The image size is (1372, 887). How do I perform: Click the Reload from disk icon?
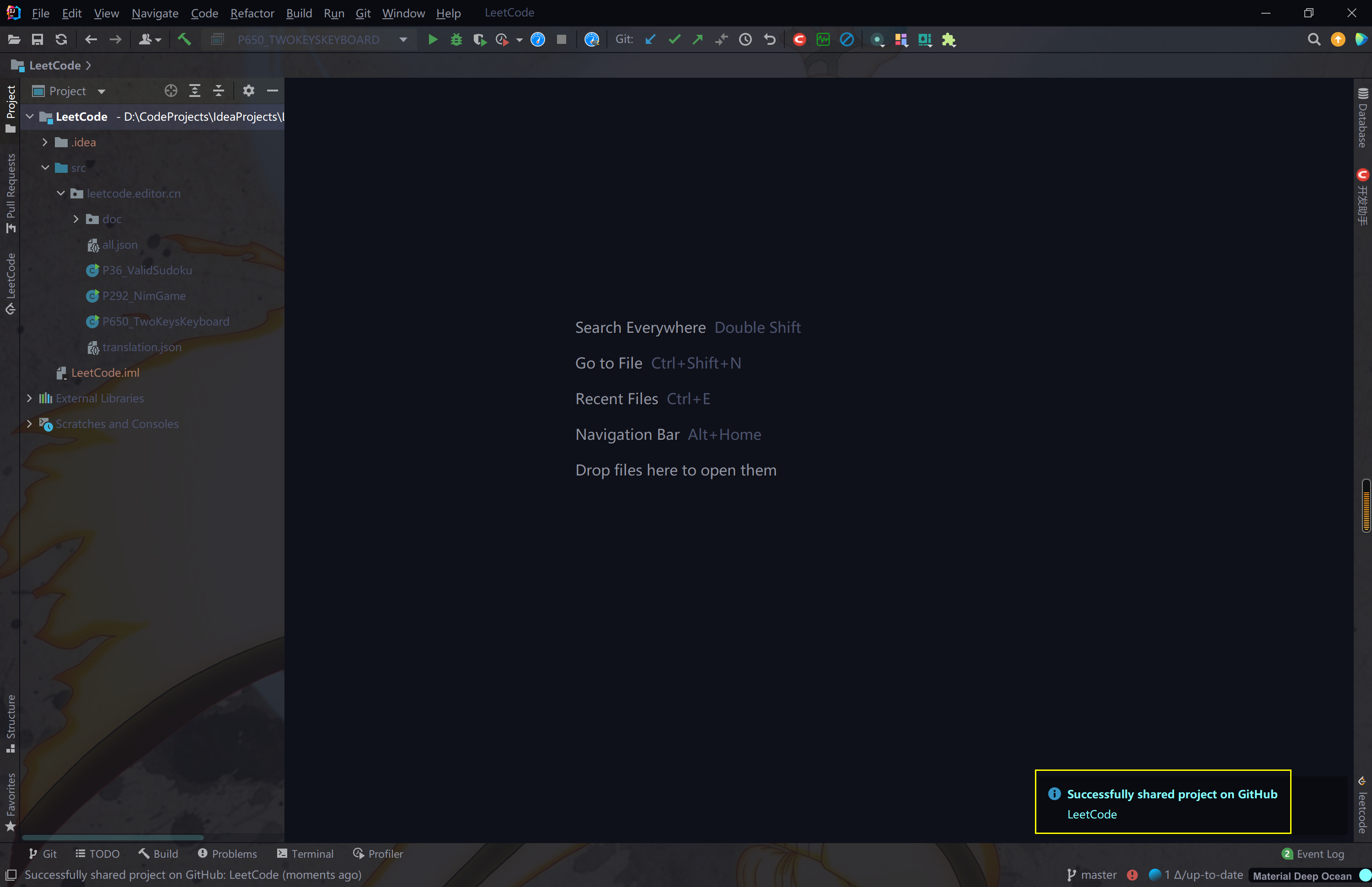61,40
